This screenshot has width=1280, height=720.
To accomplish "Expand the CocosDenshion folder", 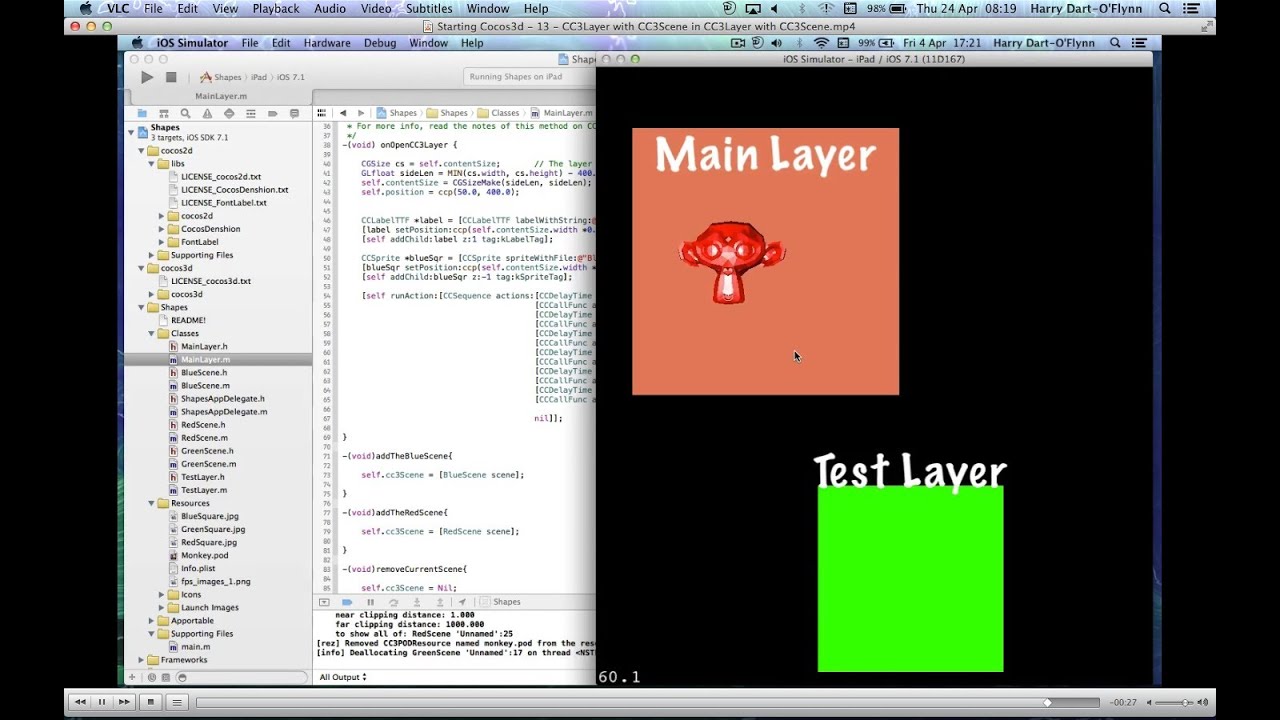I will [x=161, y=229].
